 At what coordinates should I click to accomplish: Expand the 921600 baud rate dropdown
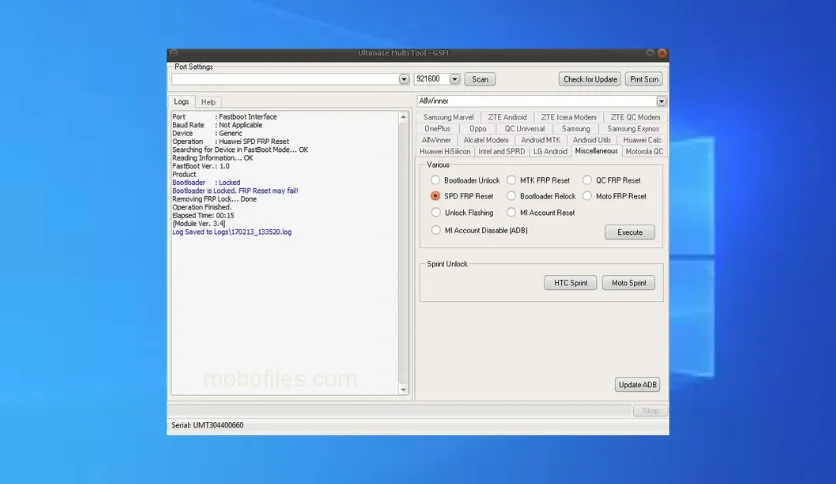tap(454, 79)
